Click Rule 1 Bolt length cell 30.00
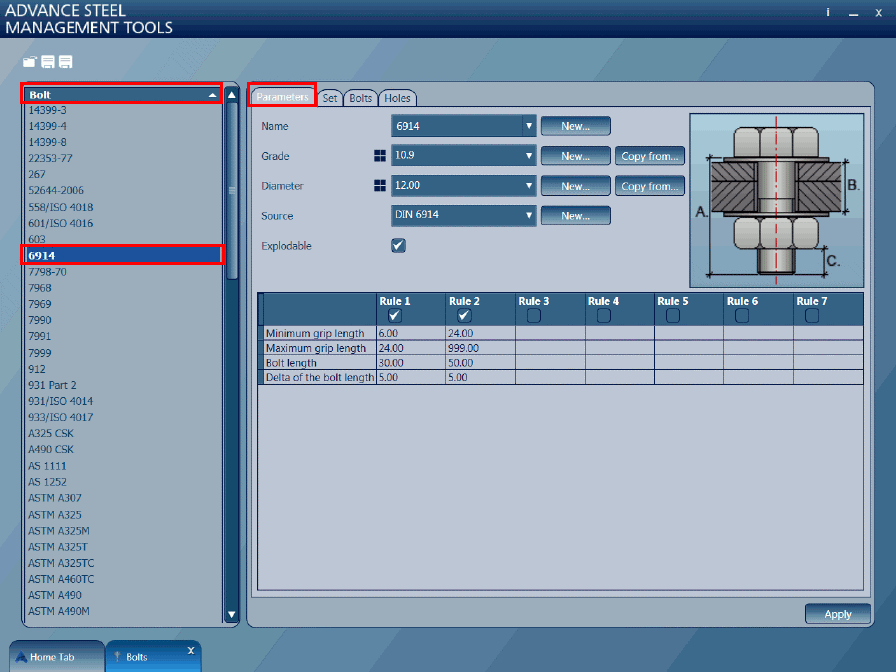The height and width of the screenshot is (672, 896). pyautogui.click(x=411, y=363)
